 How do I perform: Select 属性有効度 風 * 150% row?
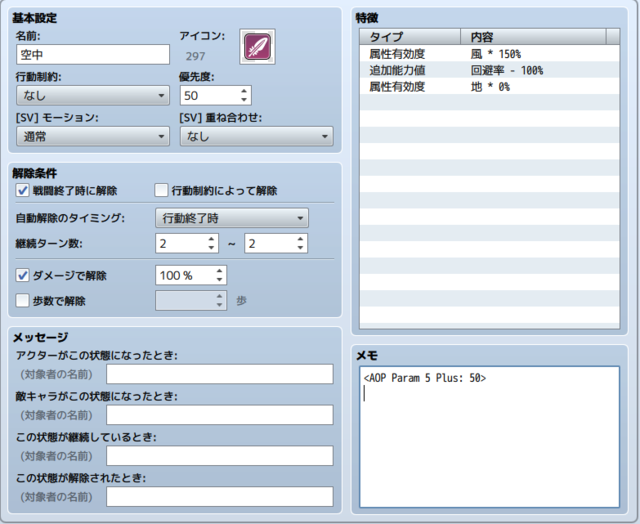click(x=489, y=53)
